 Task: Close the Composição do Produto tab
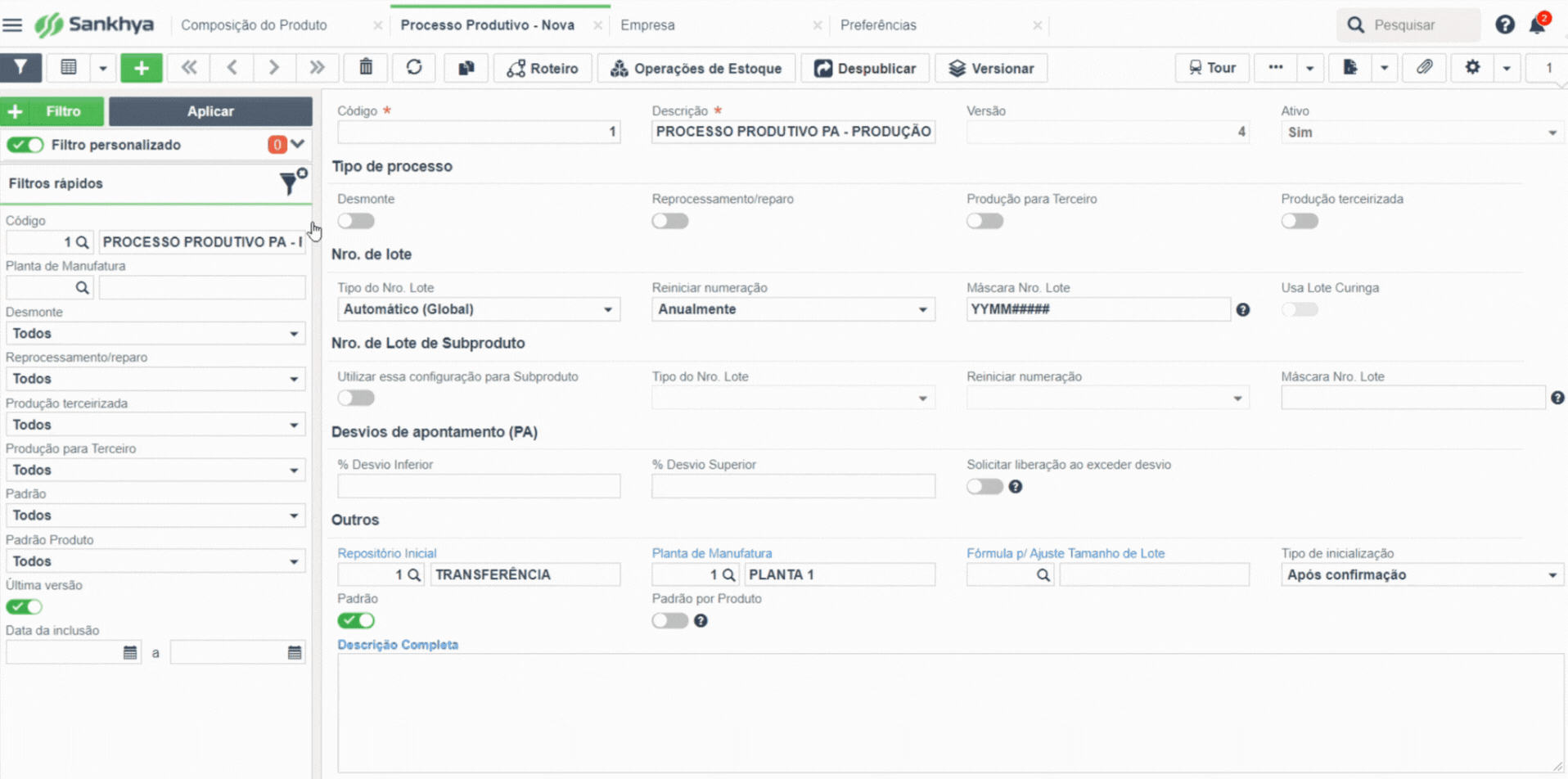coord(377,25)
